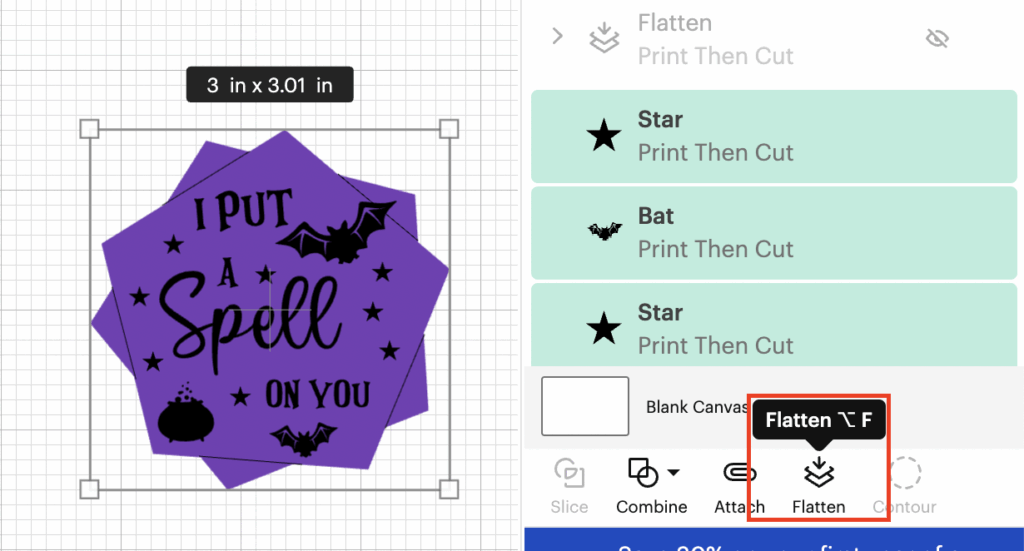Click the Blank Canvas white swatch
Screen dimensions: 1024x551
(x=585, y=406)
